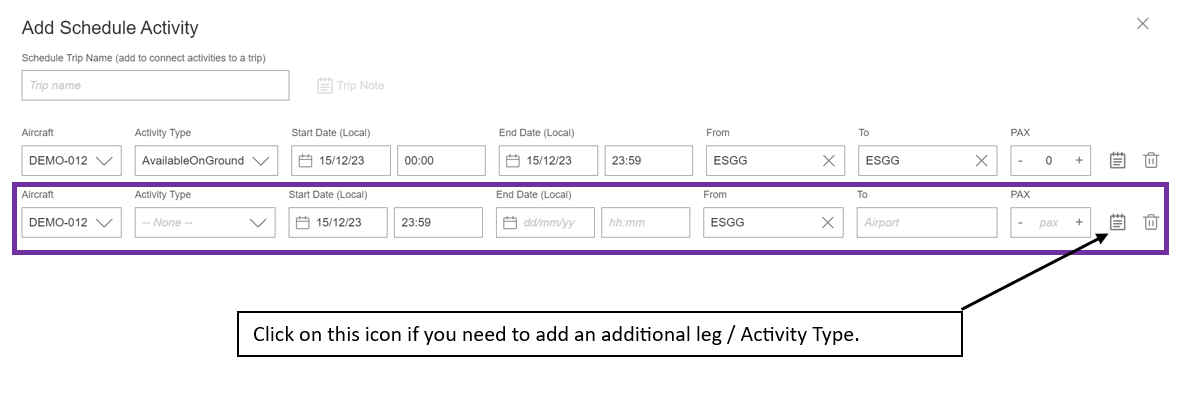Clear the first row ESGG From airport
The width and height of the screenshot is (1204, 394).
(829, 160)
